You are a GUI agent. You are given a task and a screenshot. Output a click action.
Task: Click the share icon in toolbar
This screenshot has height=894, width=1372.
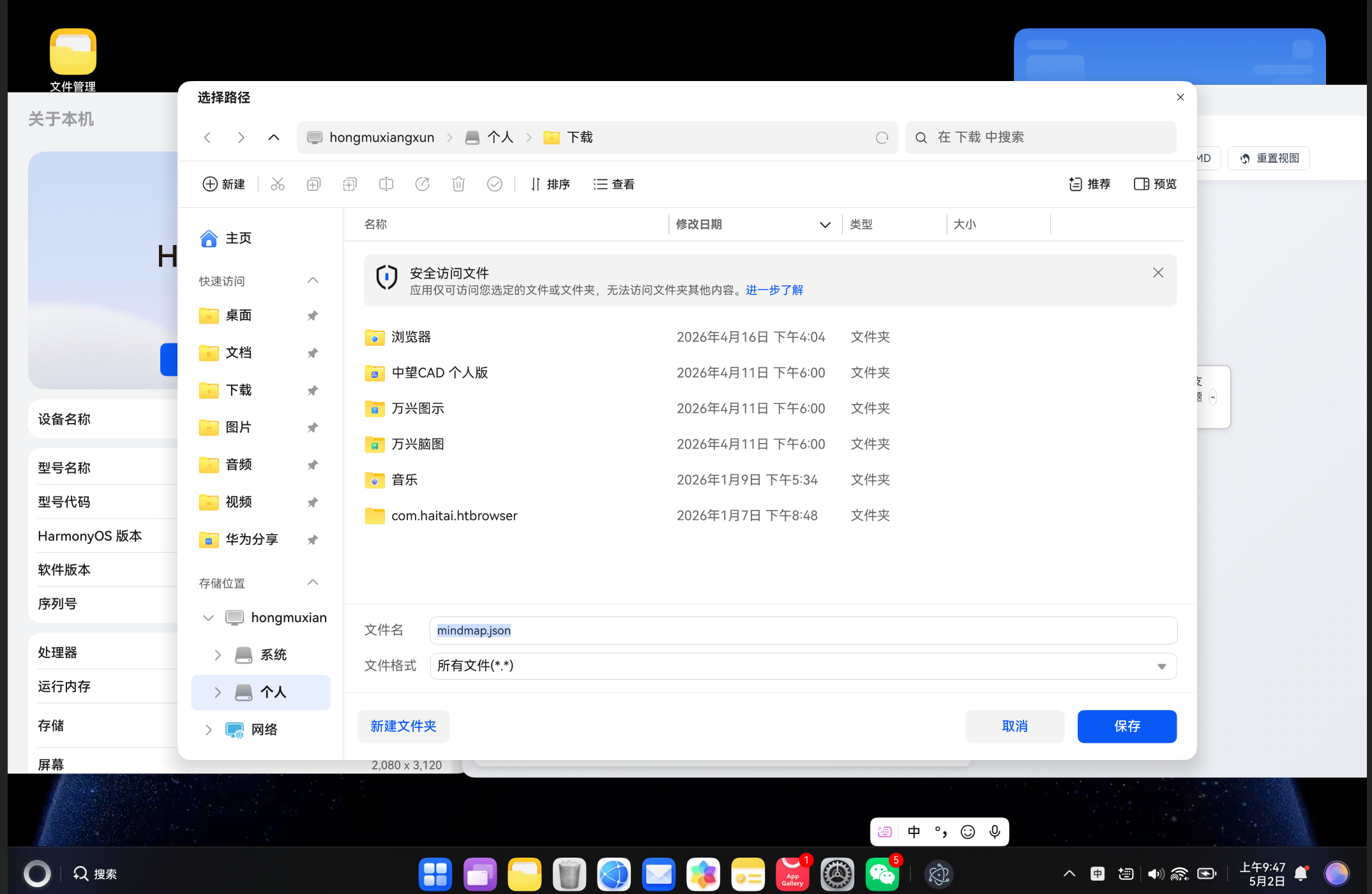click(x=422, y=184)
